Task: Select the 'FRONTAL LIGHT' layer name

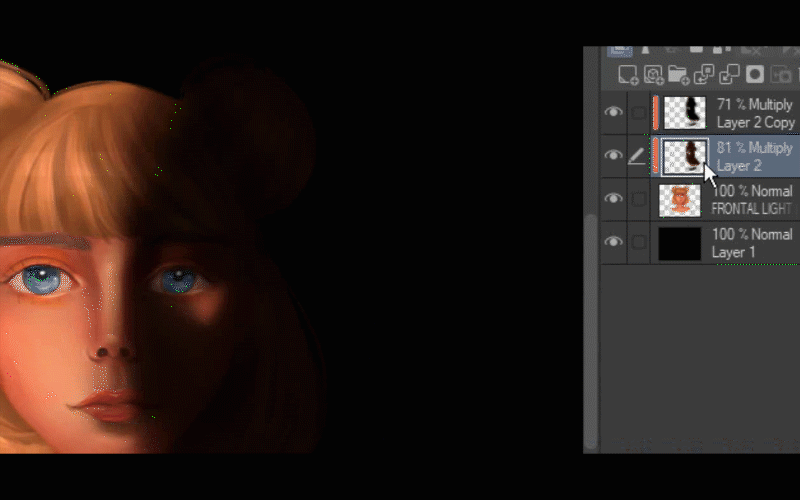Action: 752,209
